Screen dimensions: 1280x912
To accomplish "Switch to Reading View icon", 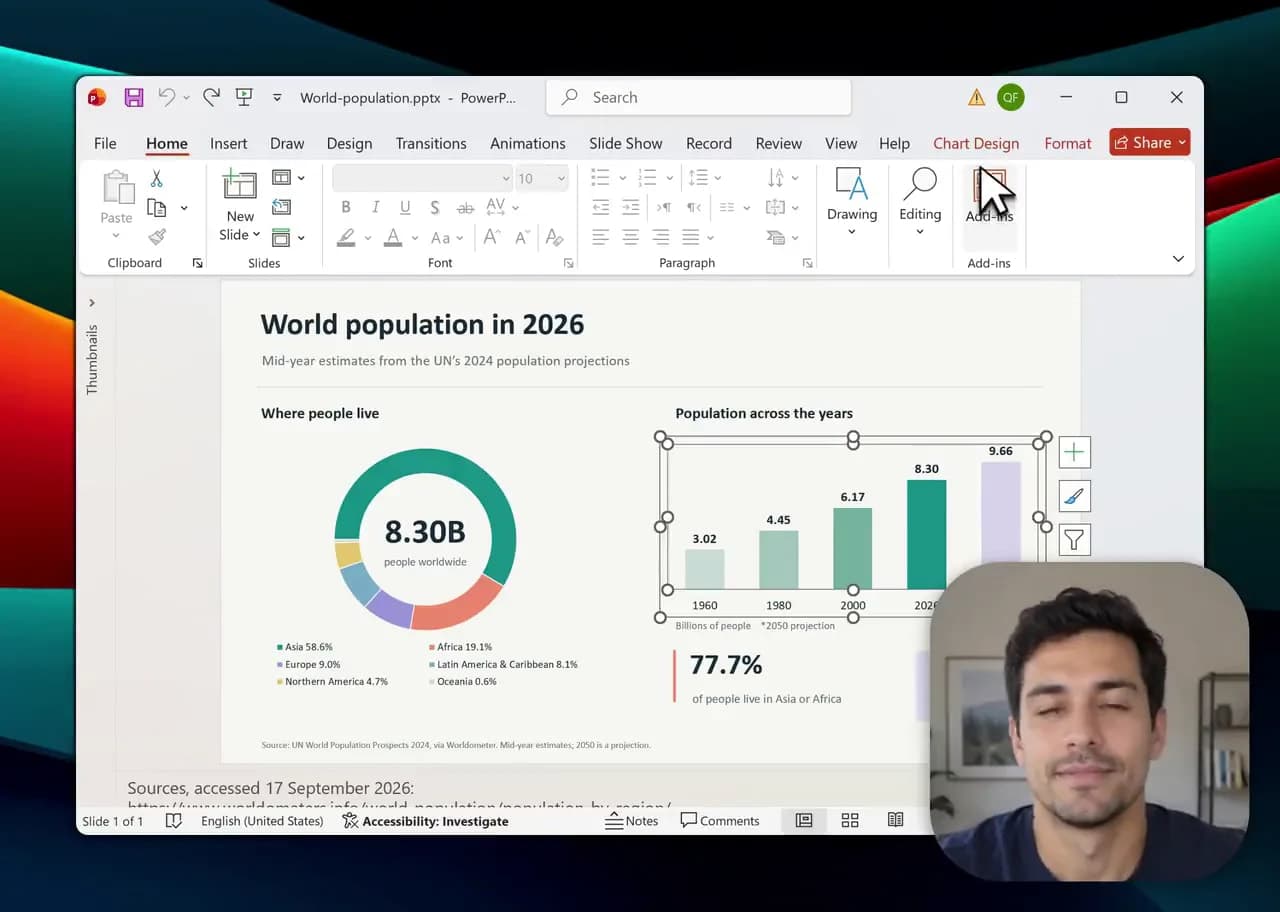I will pyautogui.click(x=896, y=820).
